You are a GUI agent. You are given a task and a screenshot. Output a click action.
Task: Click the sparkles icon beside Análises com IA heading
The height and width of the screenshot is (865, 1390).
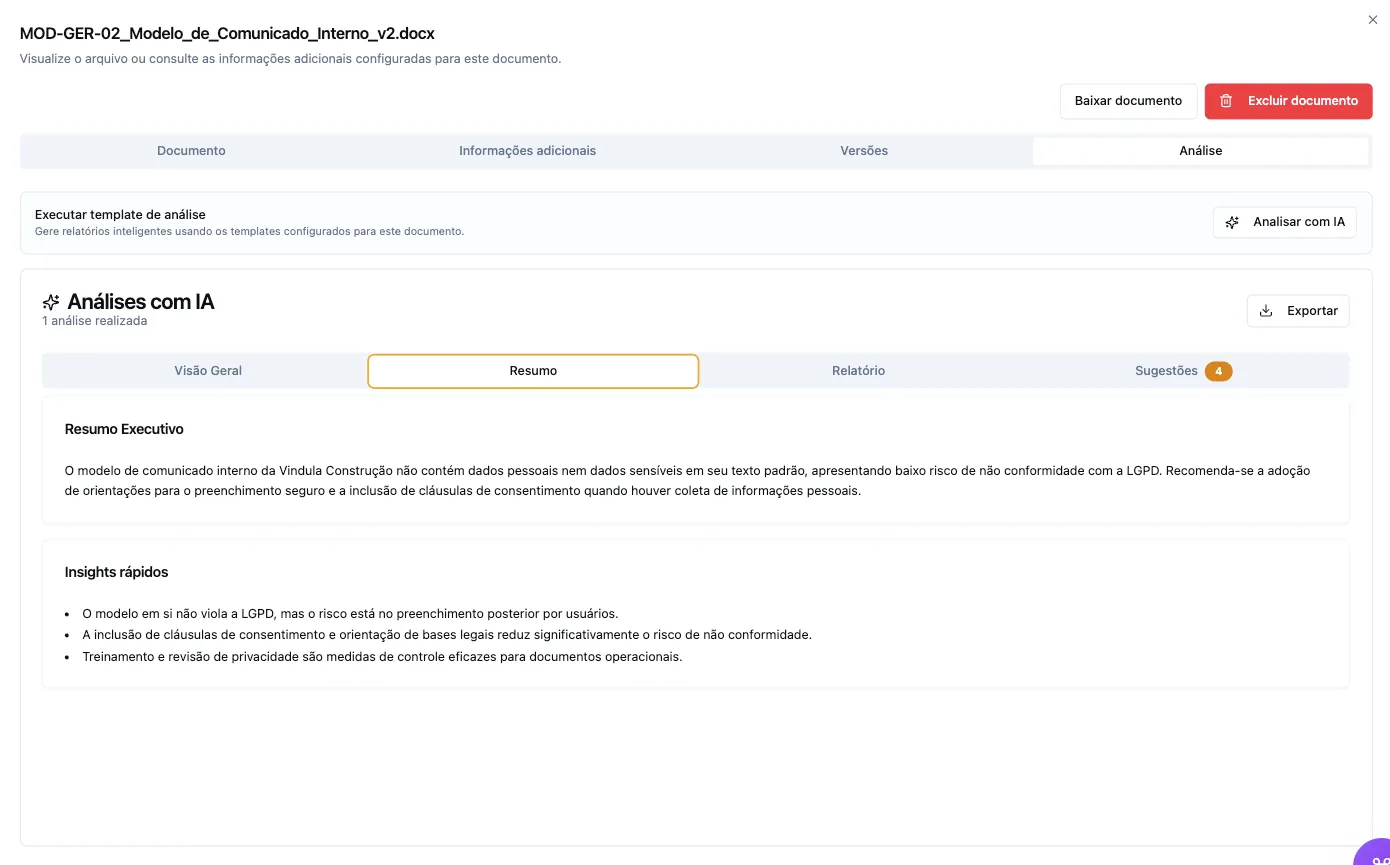coord(51,301)
